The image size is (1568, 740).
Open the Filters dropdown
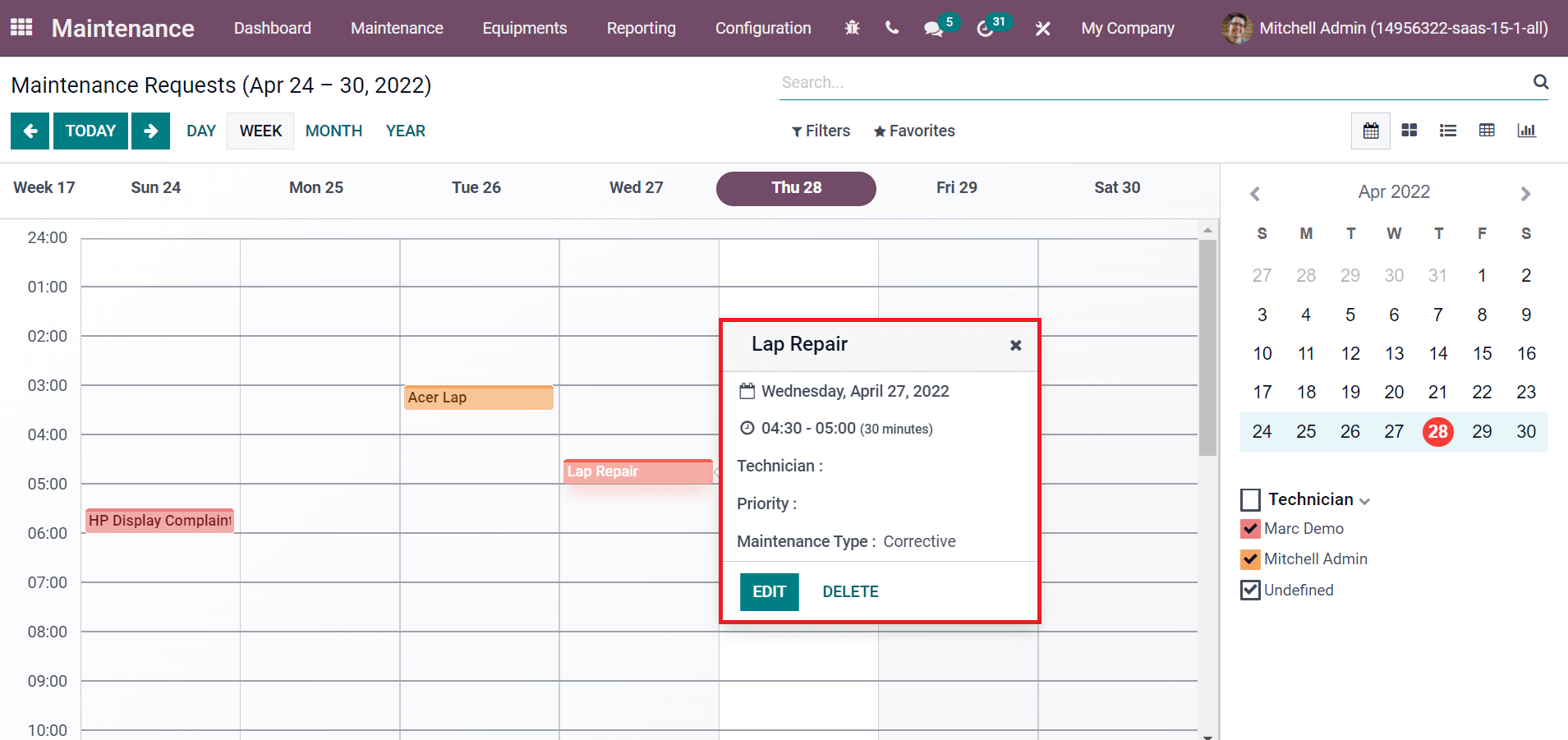(x=821, y=131)
